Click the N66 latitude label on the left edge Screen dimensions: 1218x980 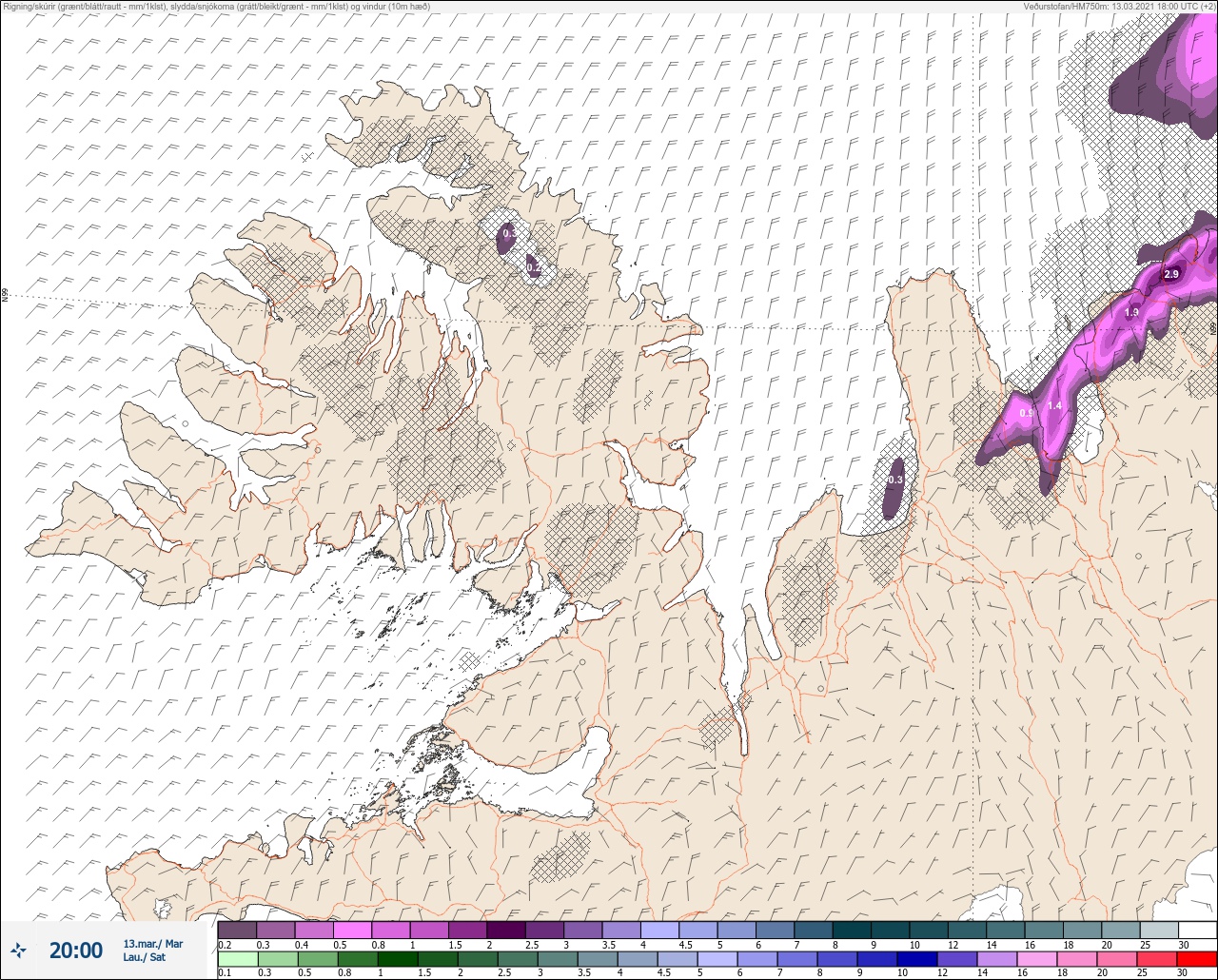(5, 296)
